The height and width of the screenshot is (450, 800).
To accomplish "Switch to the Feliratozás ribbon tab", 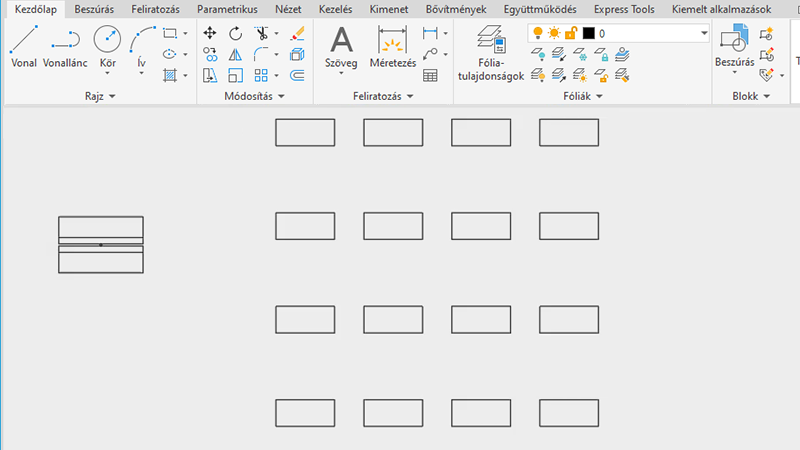I will pyautogui.click(x=155, y=9).
